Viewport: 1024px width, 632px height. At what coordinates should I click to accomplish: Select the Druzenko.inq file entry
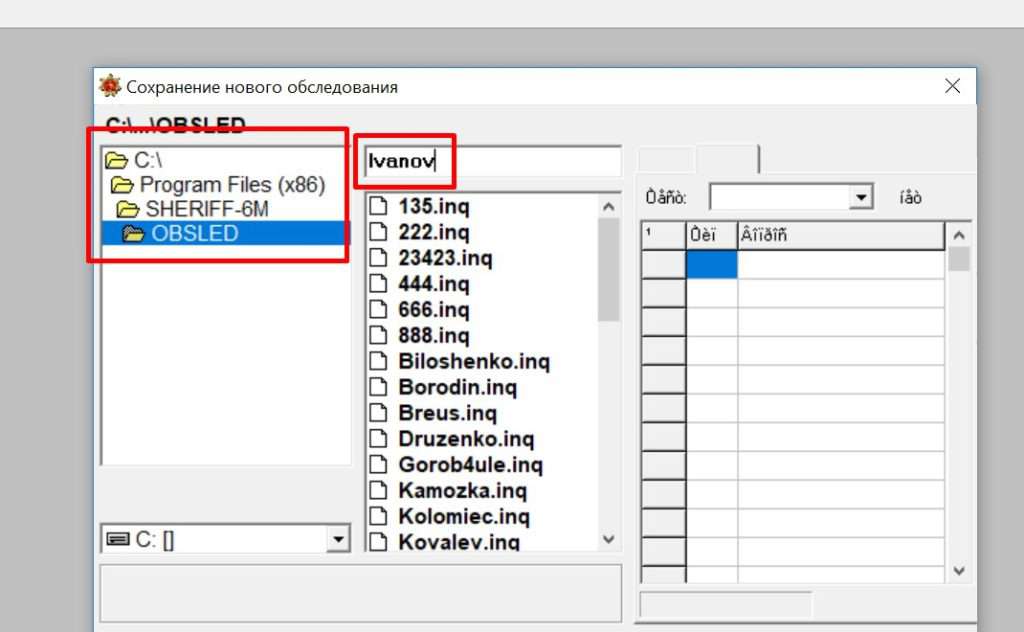(465, 439)
